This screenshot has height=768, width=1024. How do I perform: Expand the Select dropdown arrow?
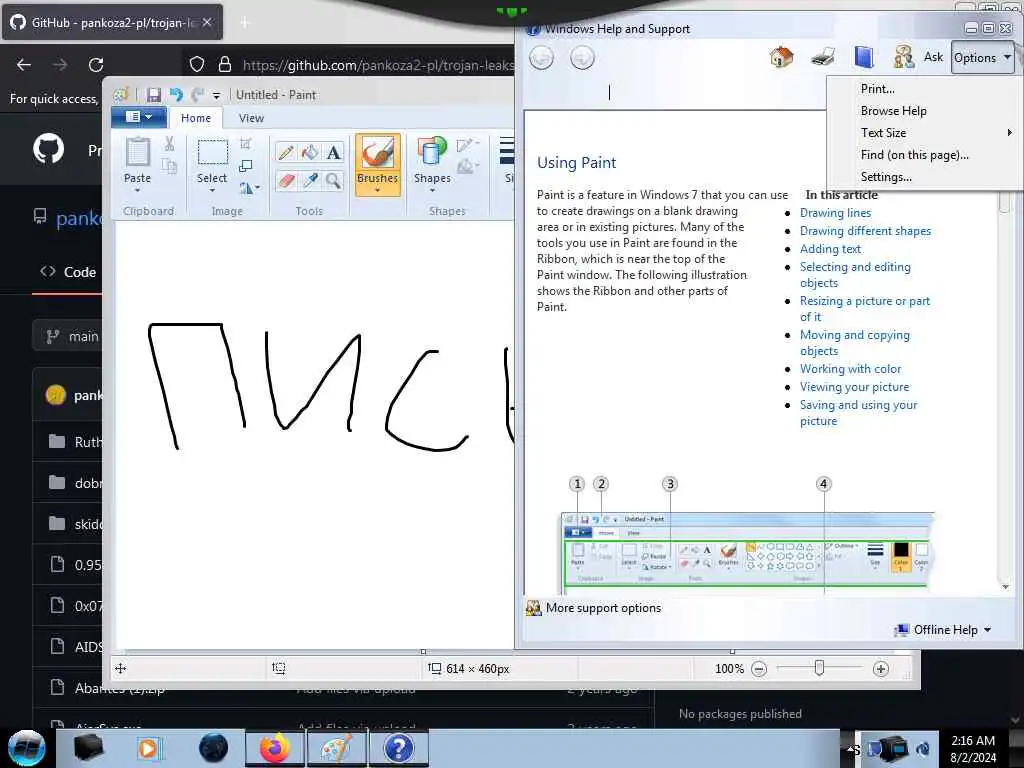coord(212,190)
